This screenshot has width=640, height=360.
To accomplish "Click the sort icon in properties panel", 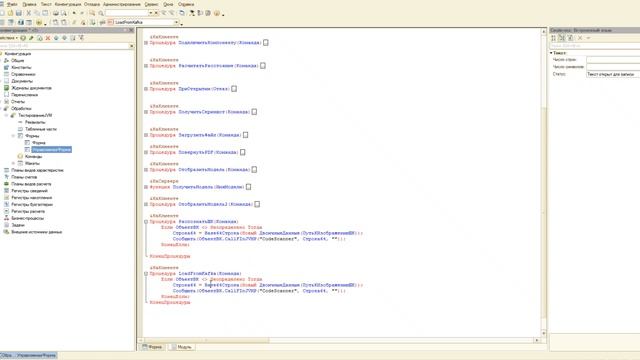I will point(553,38).
